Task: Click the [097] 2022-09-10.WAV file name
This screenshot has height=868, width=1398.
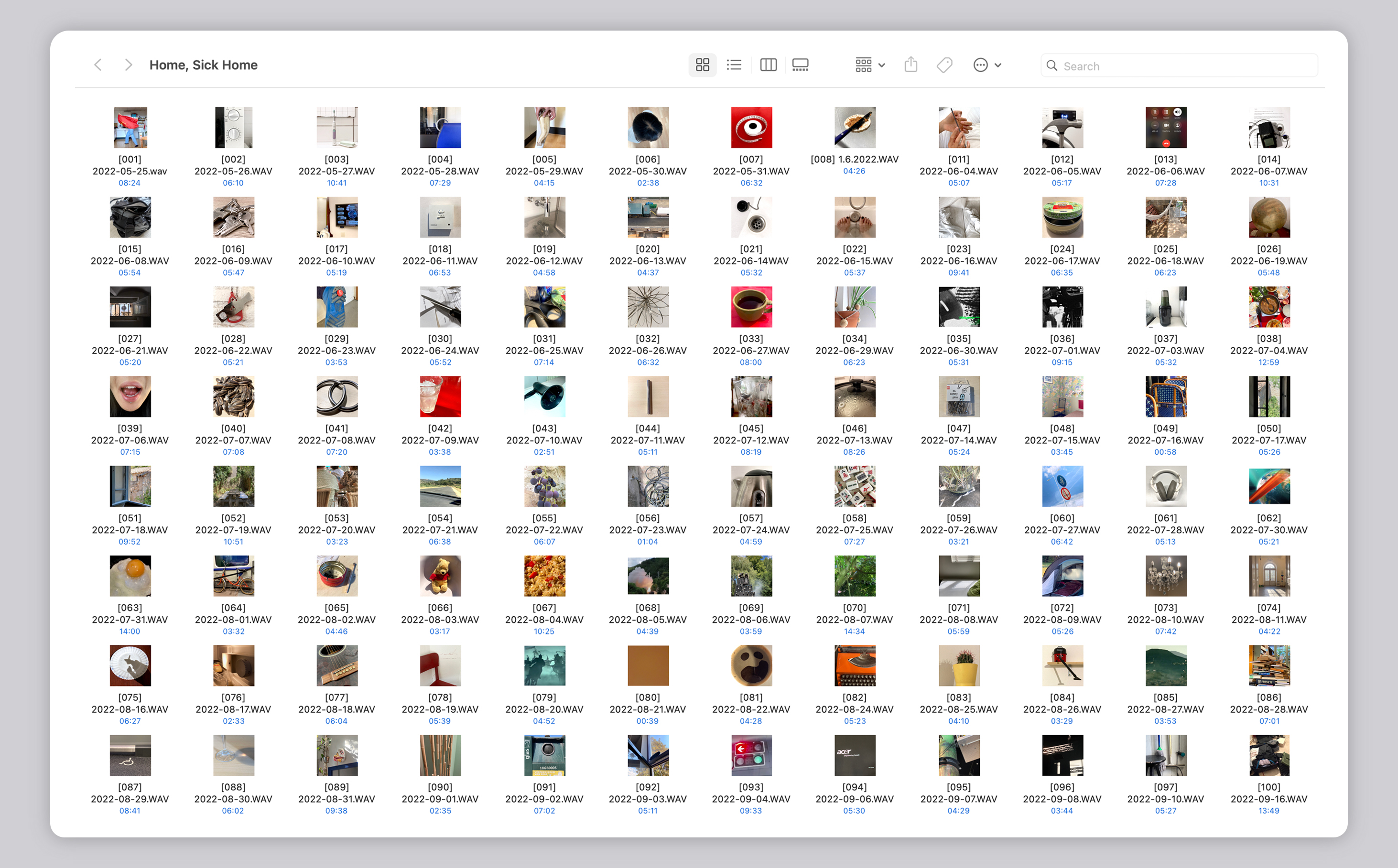Action: click(x=1165, y=793)
